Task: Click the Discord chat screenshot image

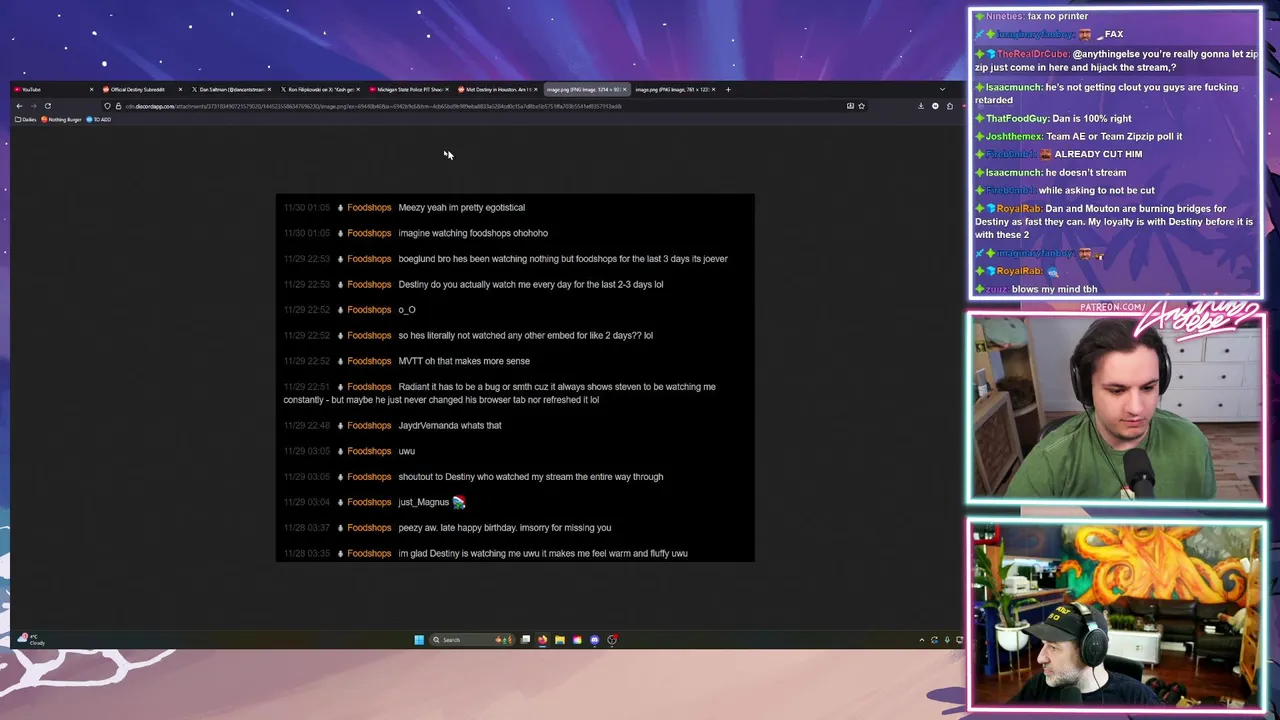Action: pos(515,377)
